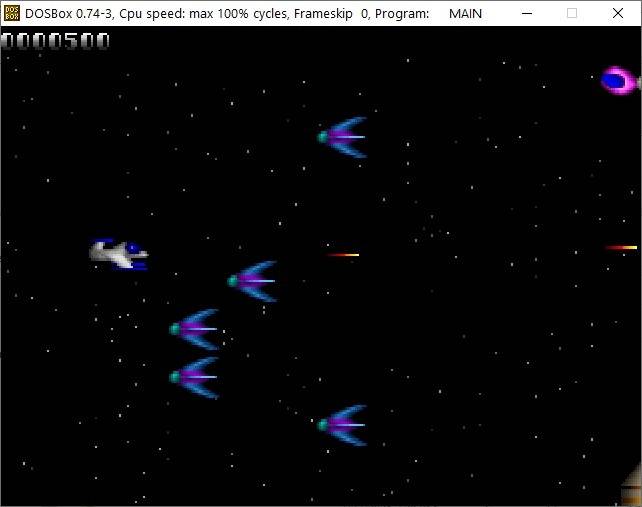
Task: Click the laser bolt near the right edge
Action: [x=621, y=247]
